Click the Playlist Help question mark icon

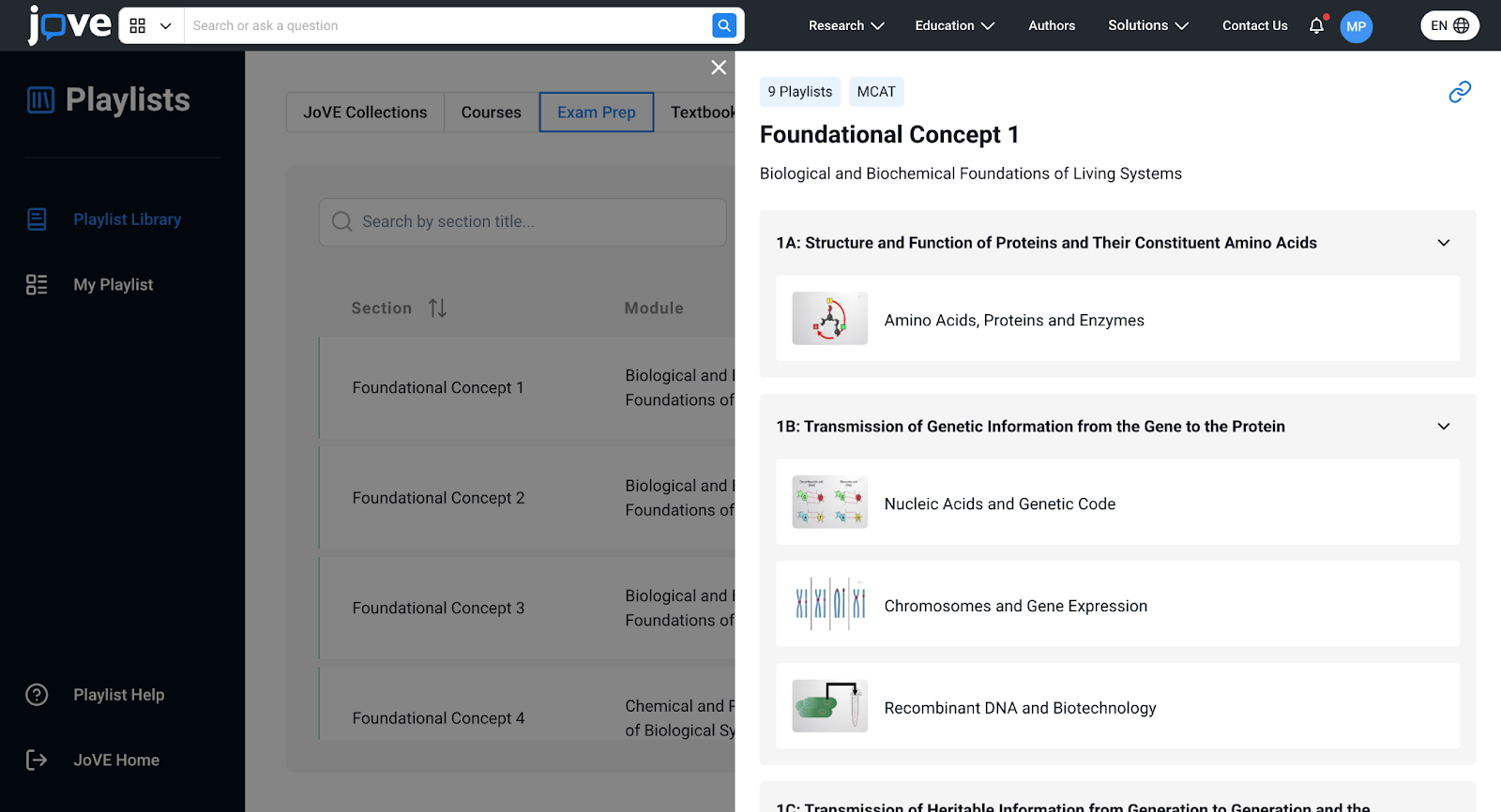37,695
